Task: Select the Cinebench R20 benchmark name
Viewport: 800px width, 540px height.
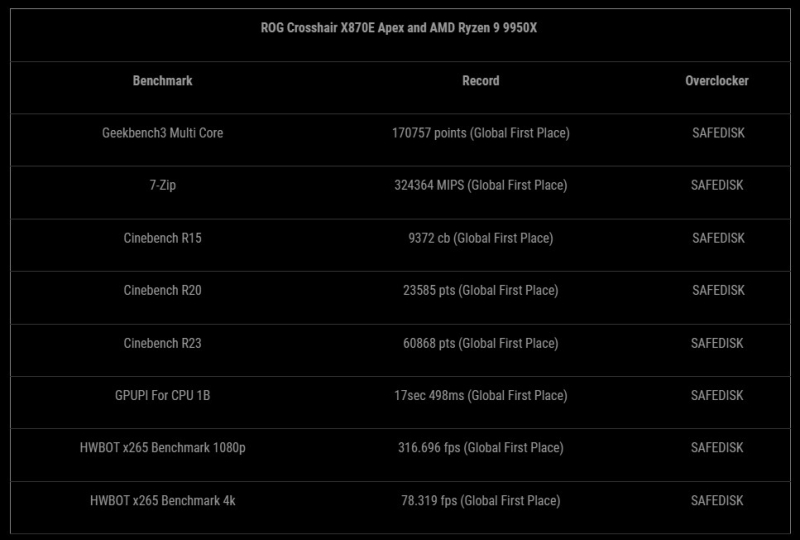Action: pos(162,291)
